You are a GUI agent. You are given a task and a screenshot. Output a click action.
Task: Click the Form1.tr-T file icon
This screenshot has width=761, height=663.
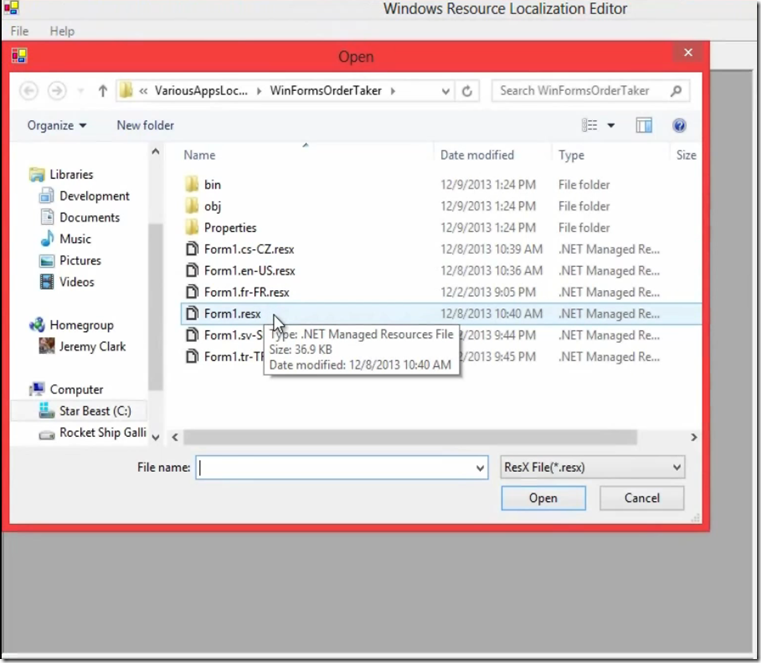click(192, 357)
